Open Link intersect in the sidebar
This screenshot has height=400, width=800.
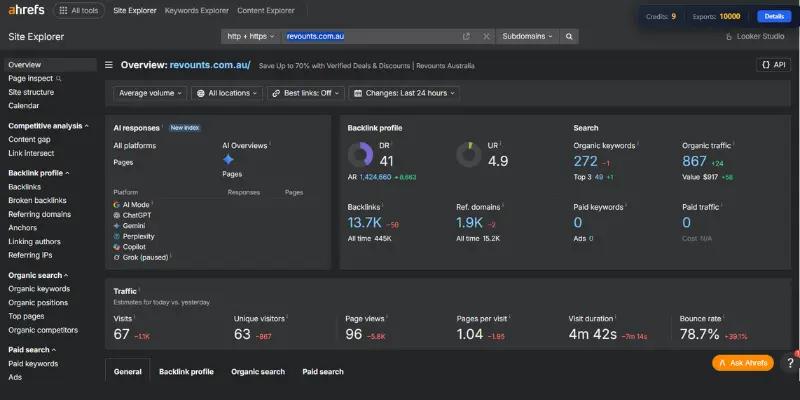coord(31,153)
